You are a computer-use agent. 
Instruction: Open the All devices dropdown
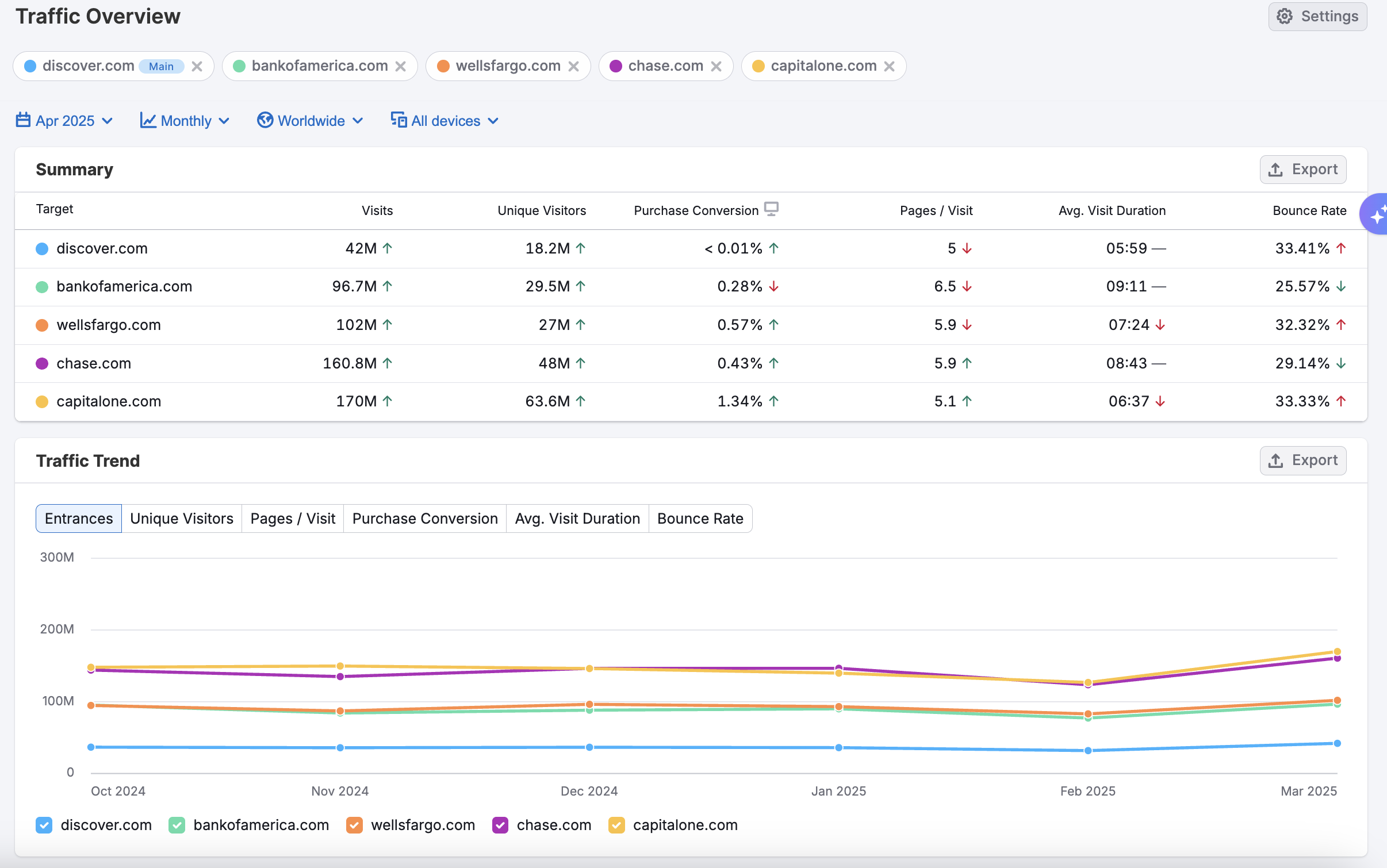[445, 121]
